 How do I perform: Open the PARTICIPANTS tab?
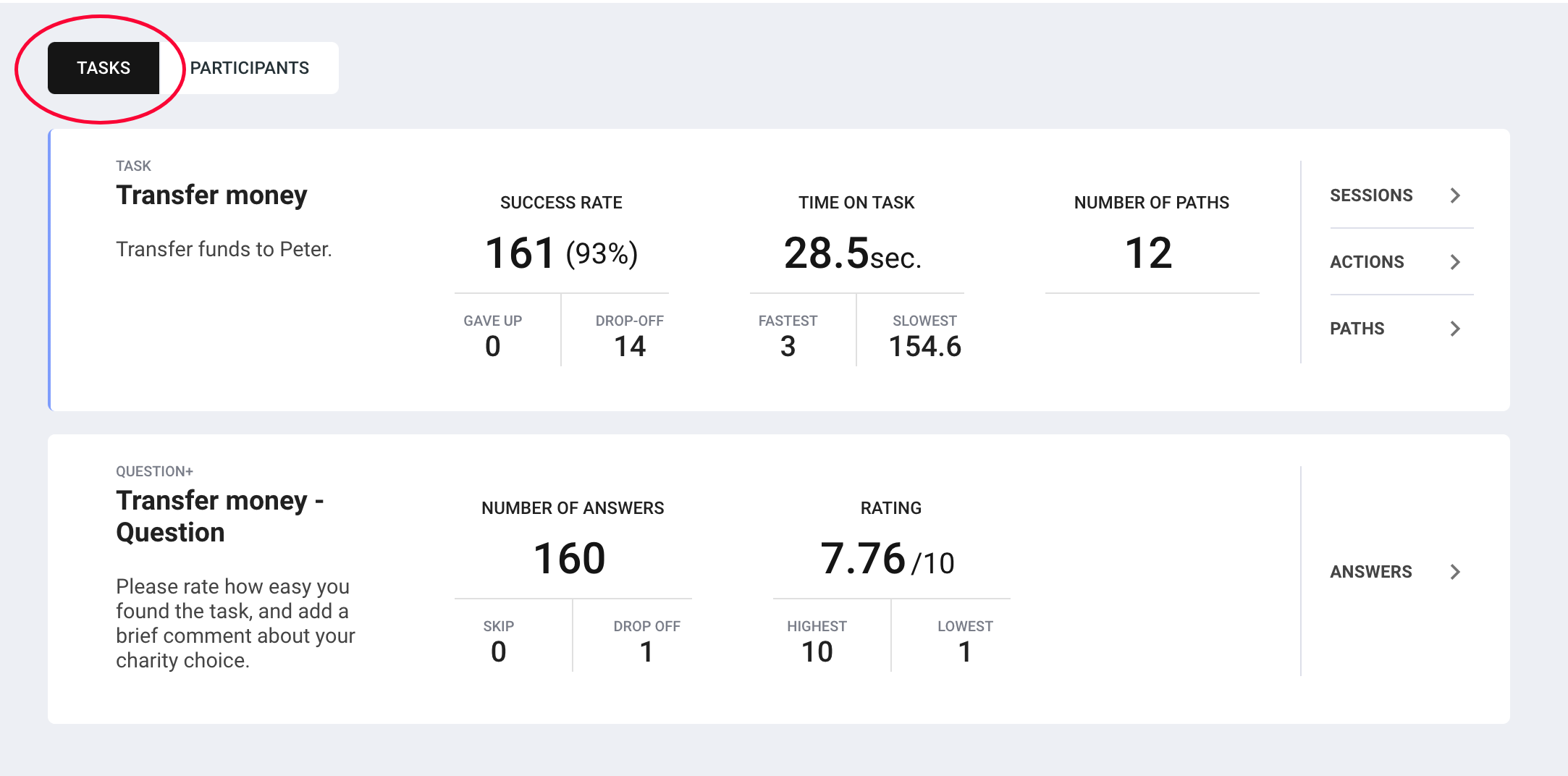(x=249, y=68)
